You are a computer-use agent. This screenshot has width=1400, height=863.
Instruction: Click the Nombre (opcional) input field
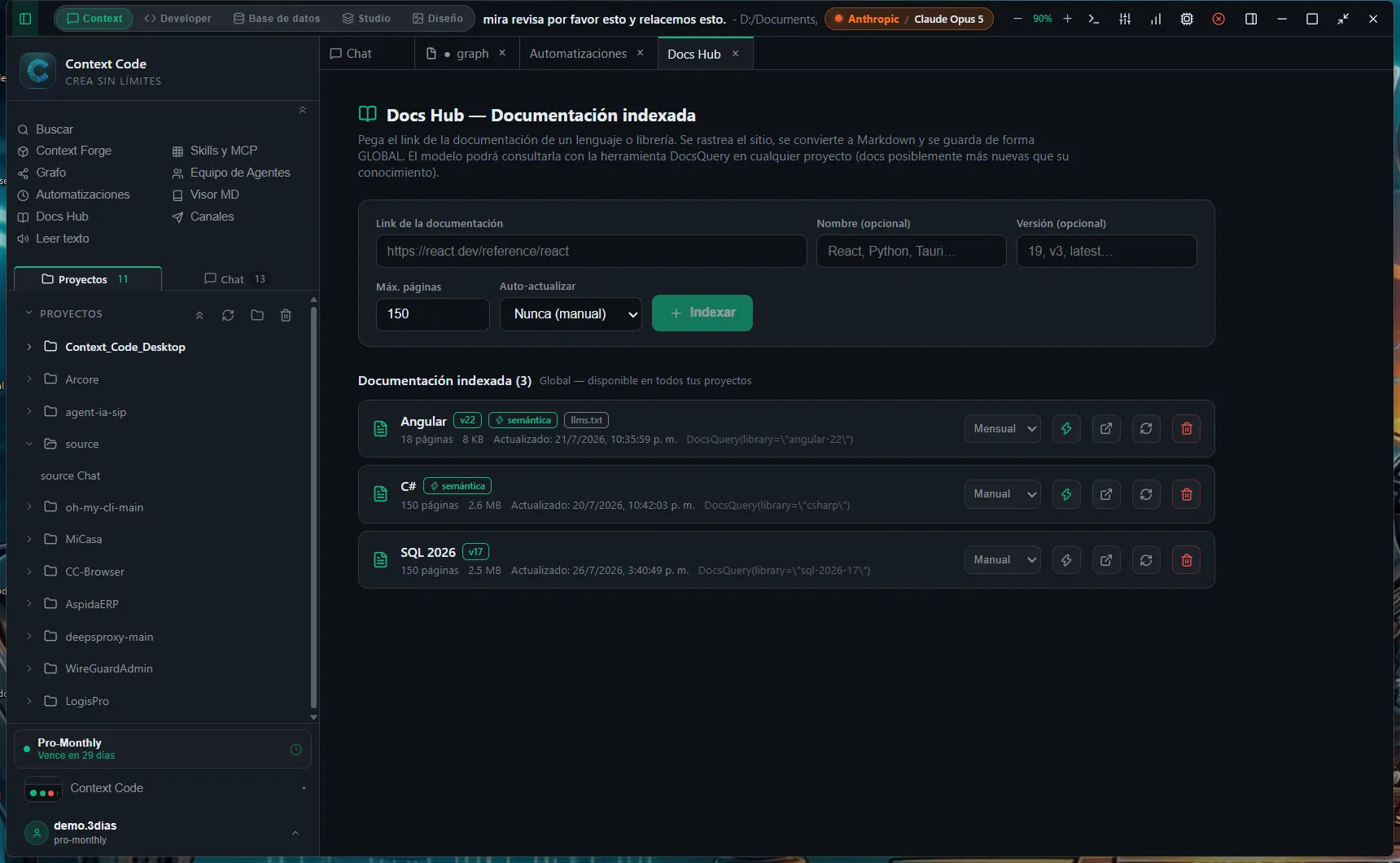click(x=912, y=252)
